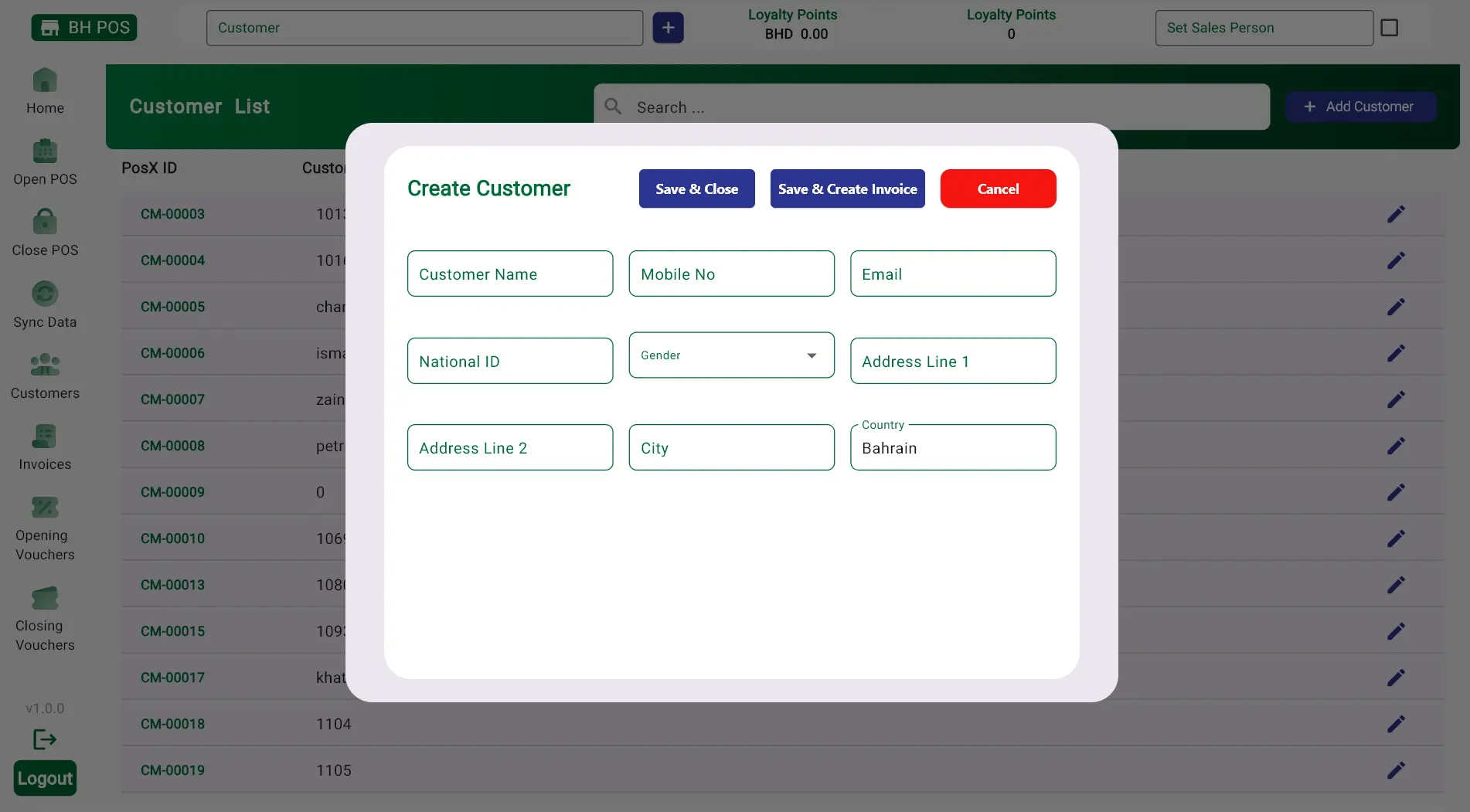Image resolution: width=1470 pixels, height=812 pixels.
Task: Click the Add Customer button
Action: point(1360,107)
